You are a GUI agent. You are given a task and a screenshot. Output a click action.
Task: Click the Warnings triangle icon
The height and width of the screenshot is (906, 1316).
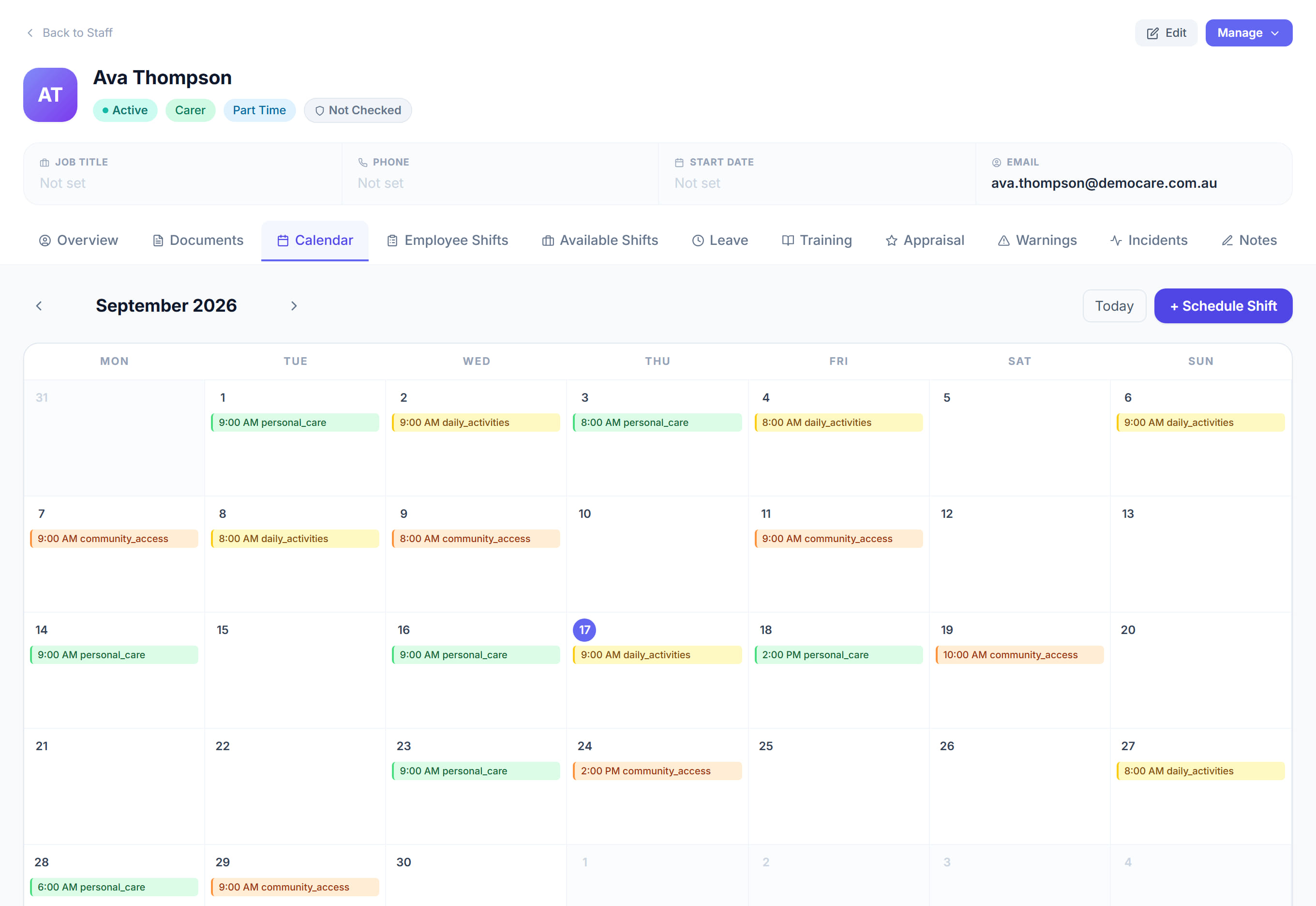tap(1003, 241)
